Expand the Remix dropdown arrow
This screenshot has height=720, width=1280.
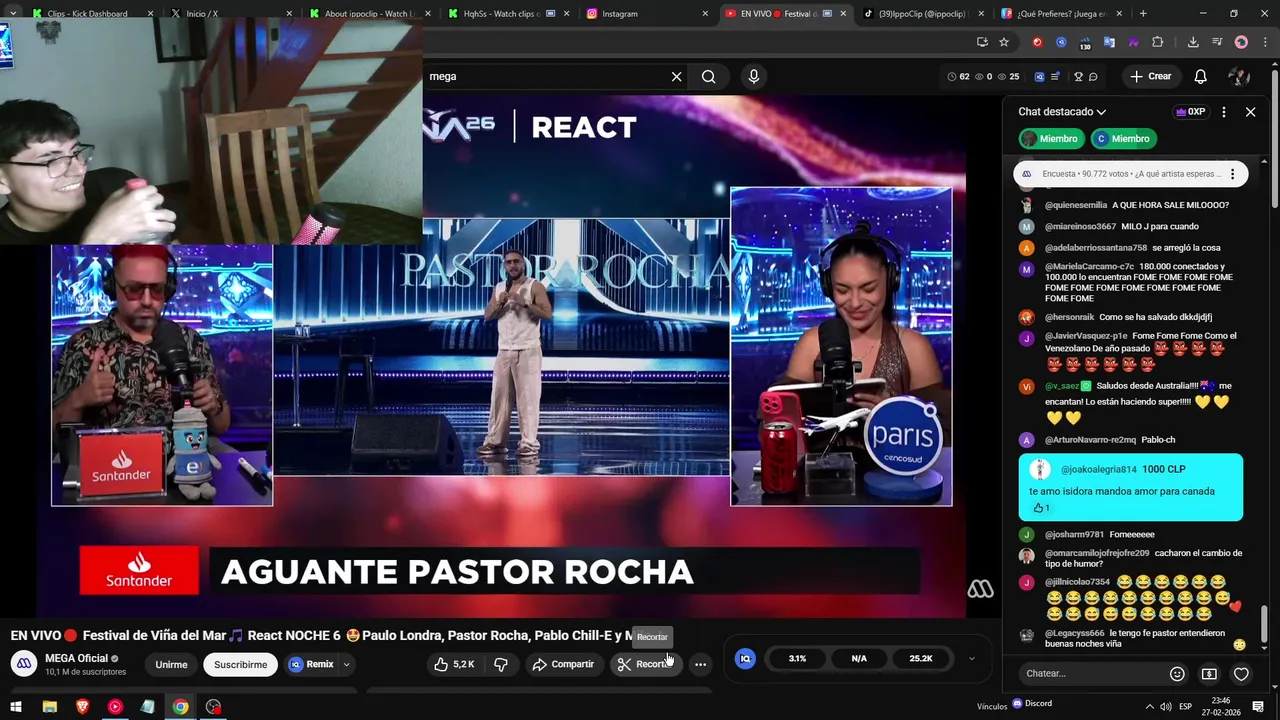pos(346,664)
